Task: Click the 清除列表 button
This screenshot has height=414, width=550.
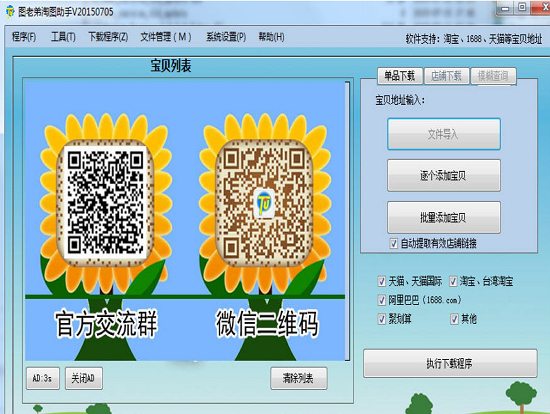Action: [299, 378]
